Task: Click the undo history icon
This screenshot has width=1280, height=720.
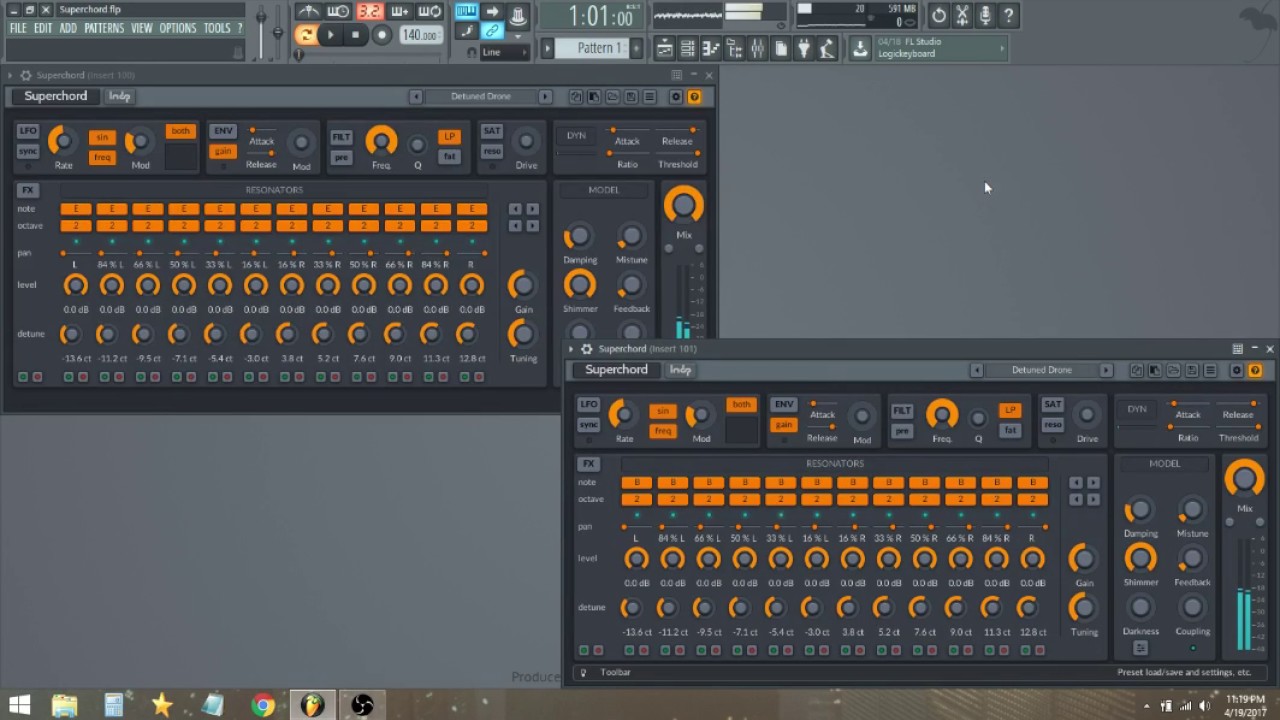Action: [x=938, y=15]
